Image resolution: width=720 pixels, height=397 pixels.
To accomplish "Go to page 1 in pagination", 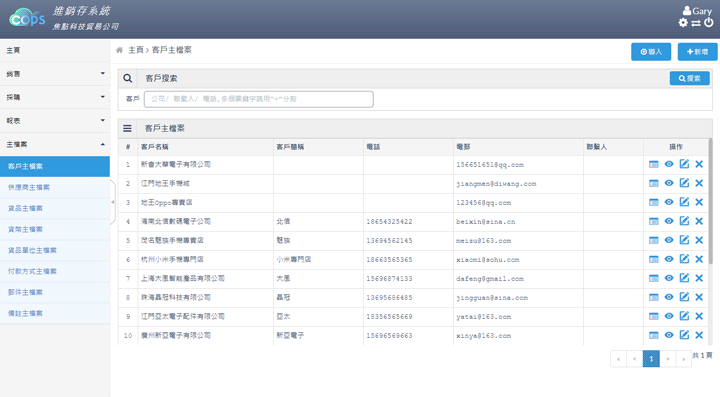I will pyautogui.click(x=651, y=359).
